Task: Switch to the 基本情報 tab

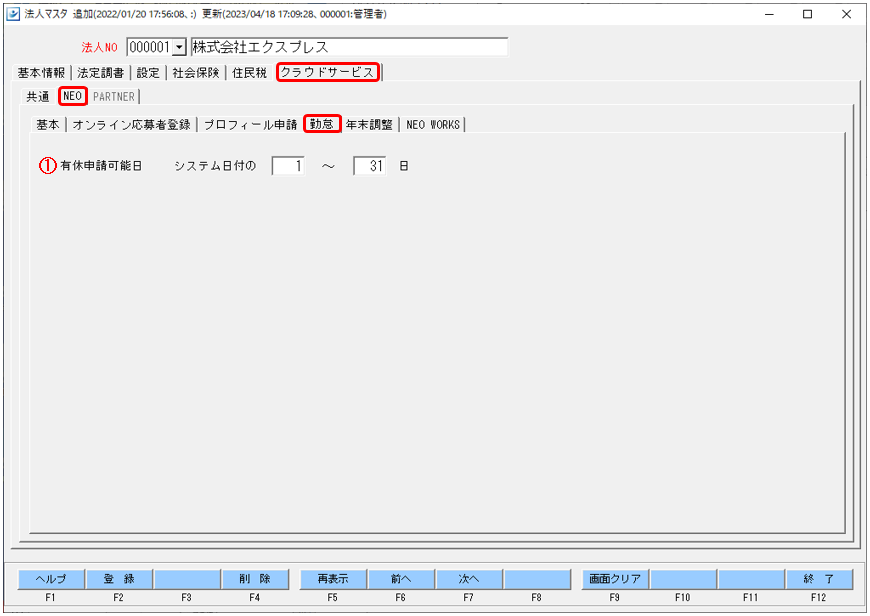Action: (x=41, y=73)
